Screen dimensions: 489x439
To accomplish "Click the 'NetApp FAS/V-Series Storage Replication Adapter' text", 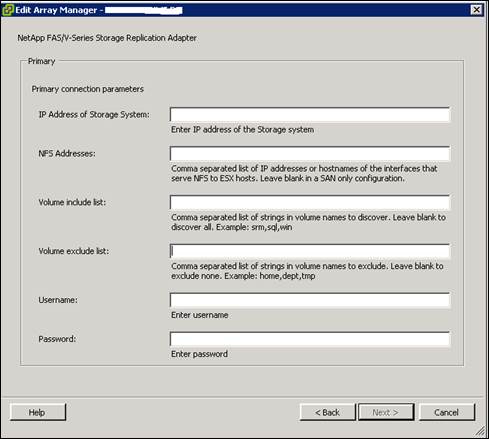I will click(107, 38).
